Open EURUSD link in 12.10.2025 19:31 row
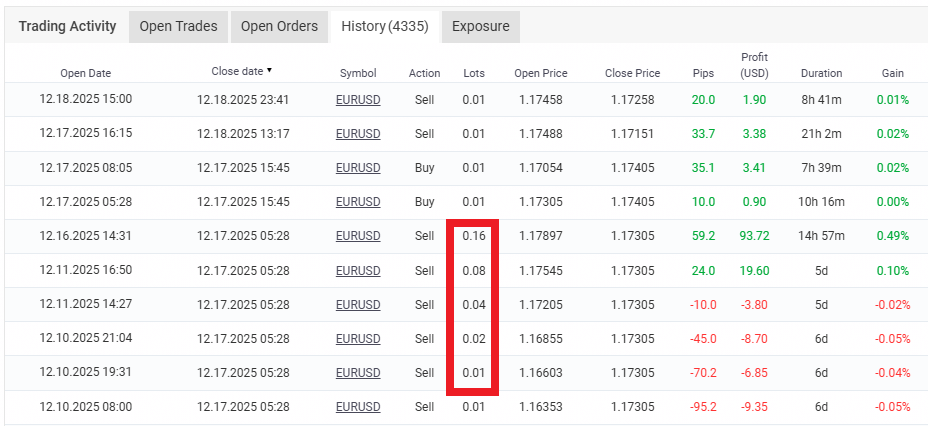The image size is (928, 426). point(358,373)
